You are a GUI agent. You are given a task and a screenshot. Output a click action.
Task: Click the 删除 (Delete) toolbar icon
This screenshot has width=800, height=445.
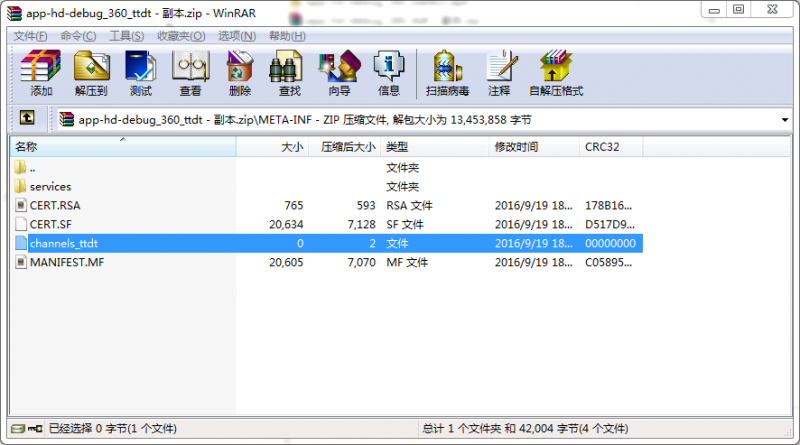click(x=240, y=73)
